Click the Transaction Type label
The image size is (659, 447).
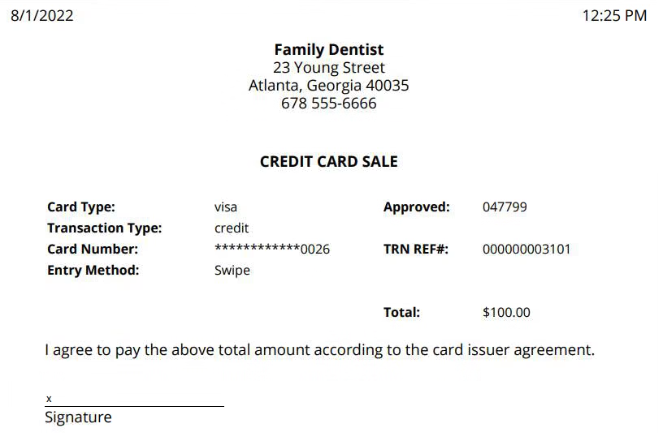pos(105,228)
